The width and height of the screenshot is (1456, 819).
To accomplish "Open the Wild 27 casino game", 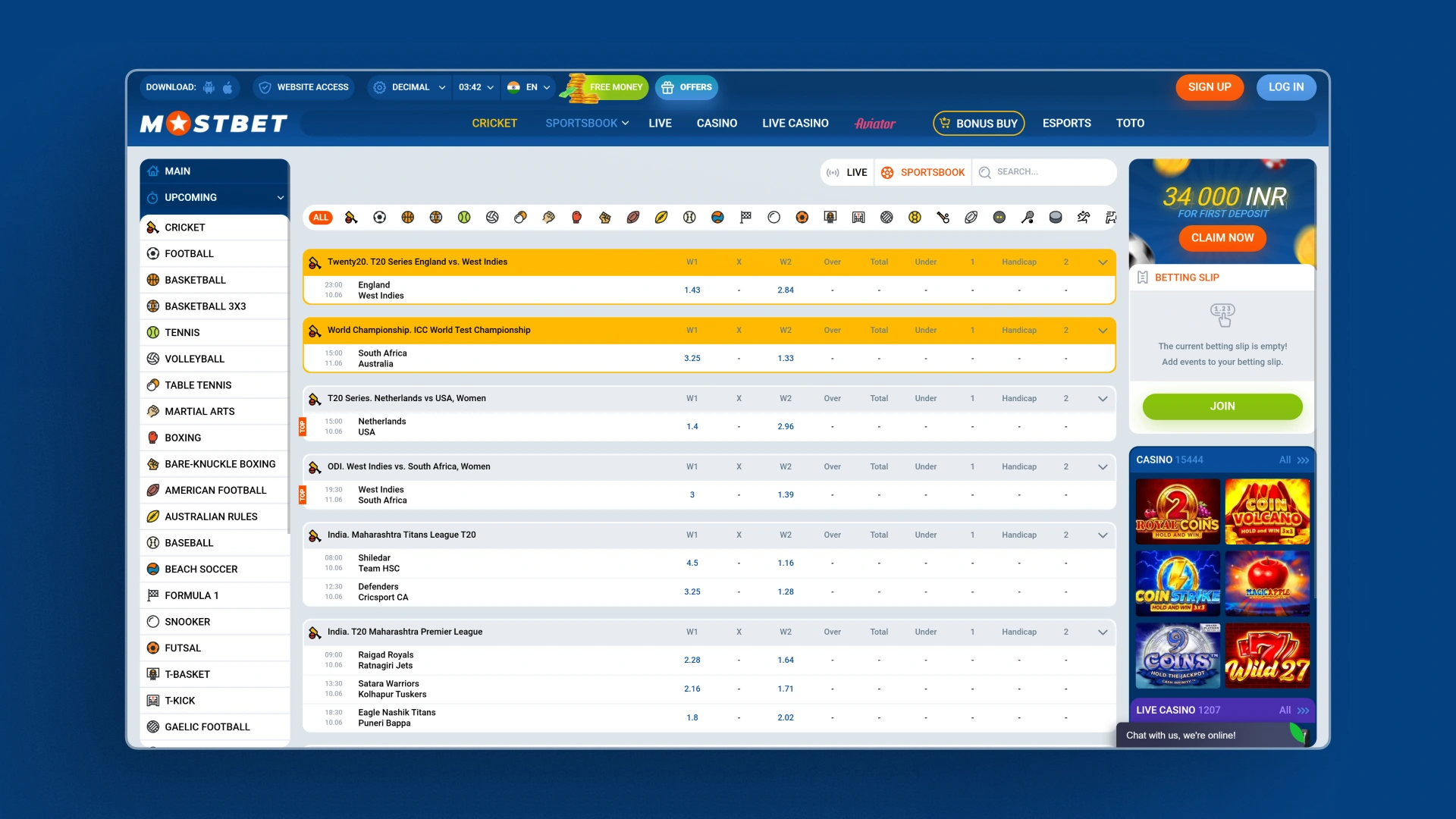I will (1267, 656).
